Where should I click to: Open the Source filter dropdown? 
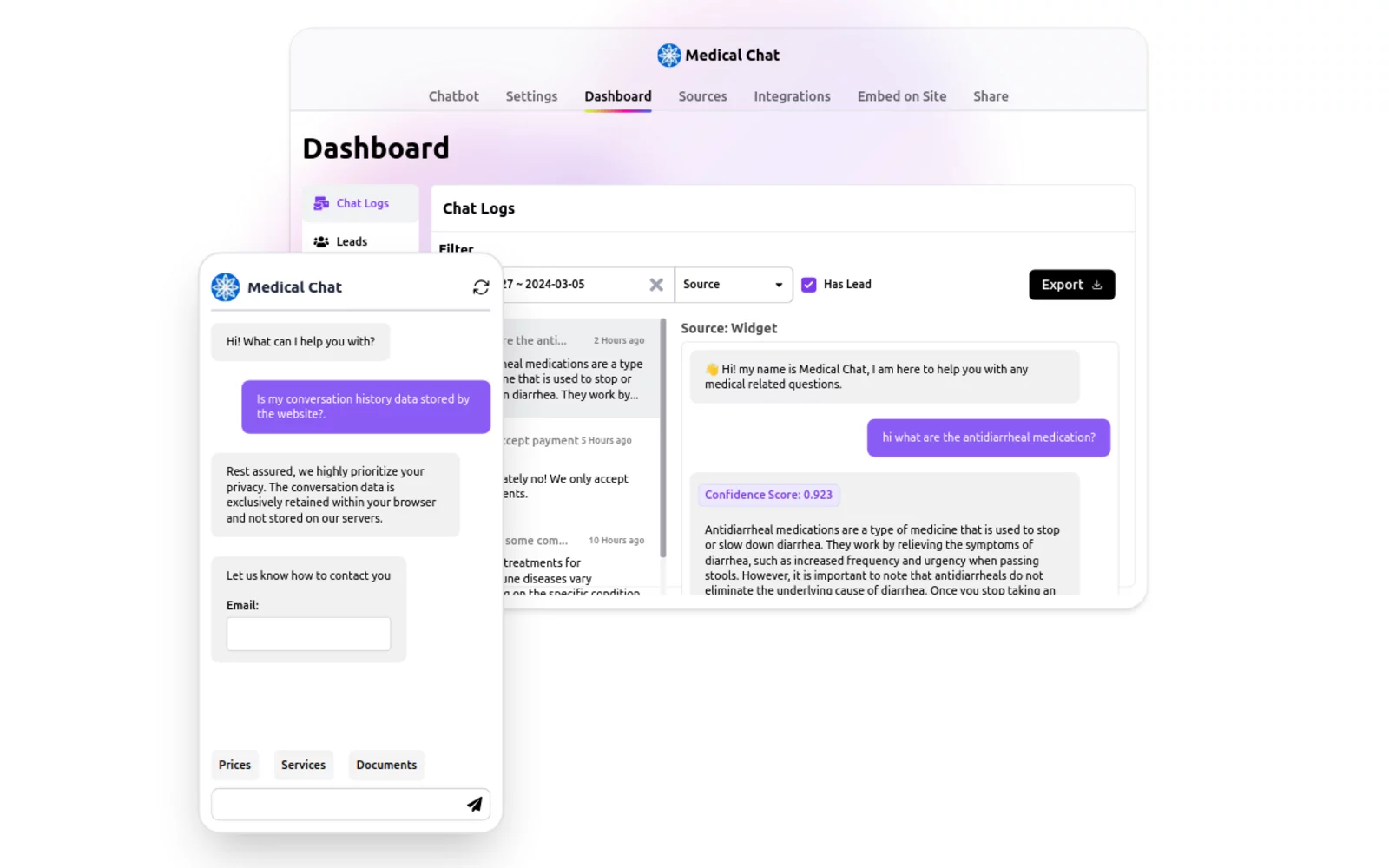[733, 284]
